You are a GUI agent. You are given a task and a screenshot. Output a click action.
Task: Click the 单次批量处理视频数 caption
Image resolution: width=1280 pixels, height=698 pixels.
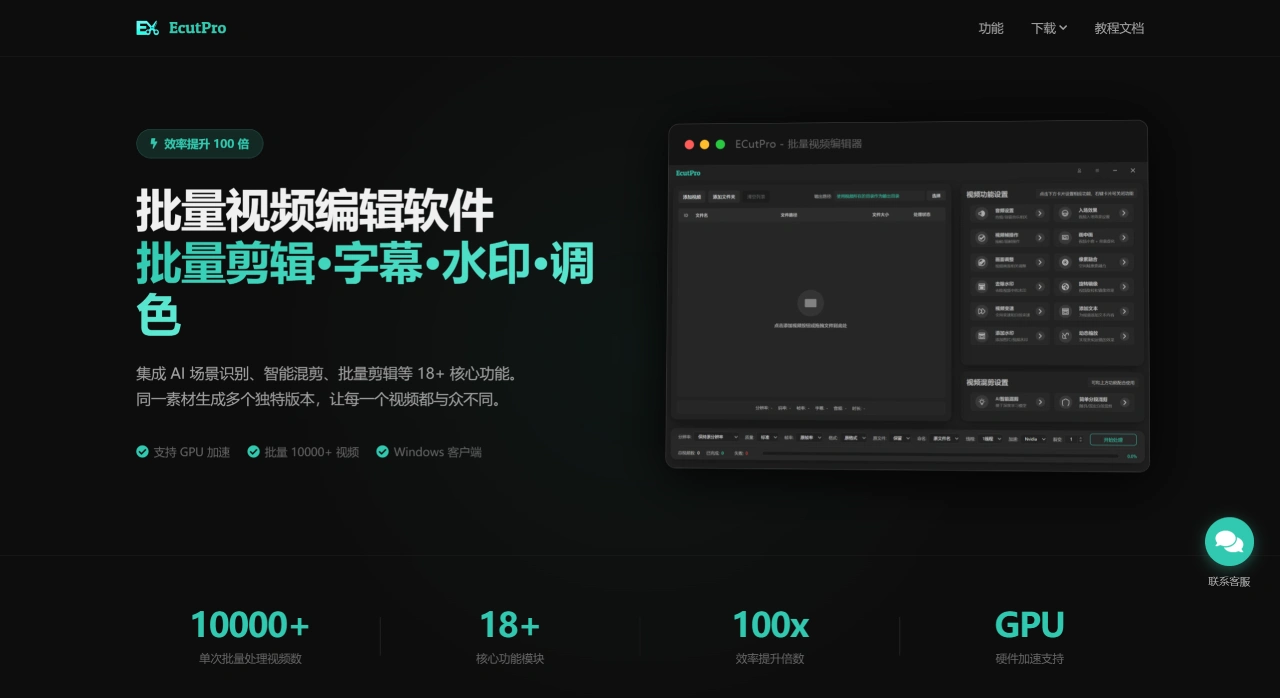[x=250, y=659]
